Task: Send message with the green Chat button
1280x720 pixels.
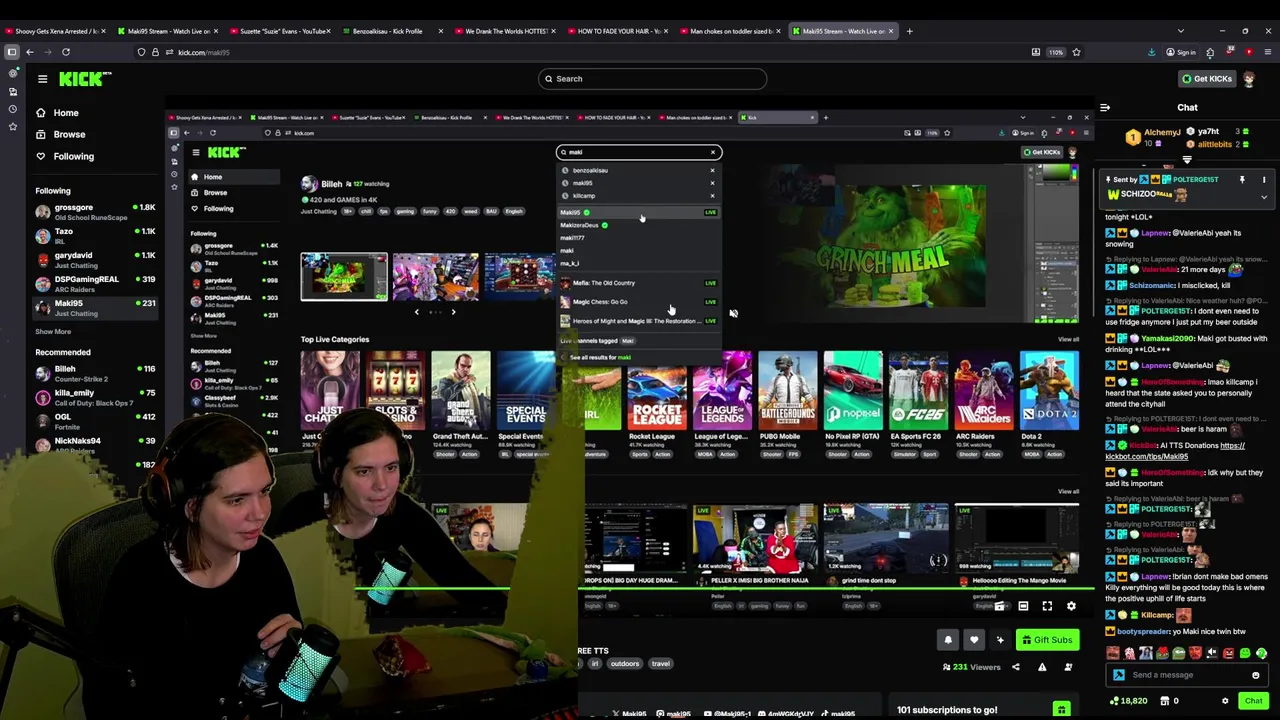Action: pyautogui.click(x=1253, y=701)
